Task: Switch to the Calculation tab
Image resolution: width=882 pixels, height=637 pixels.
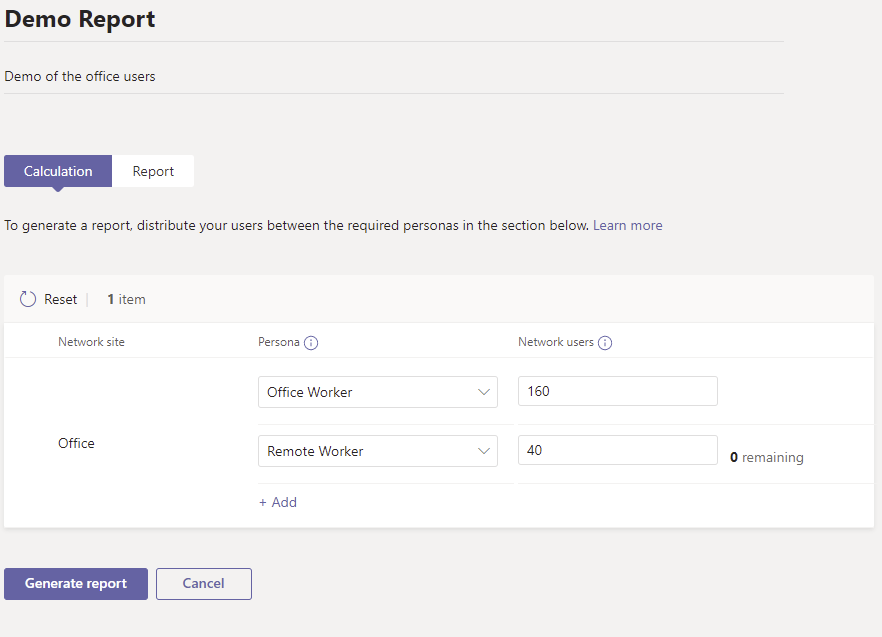Action: [x=58, y=171]
